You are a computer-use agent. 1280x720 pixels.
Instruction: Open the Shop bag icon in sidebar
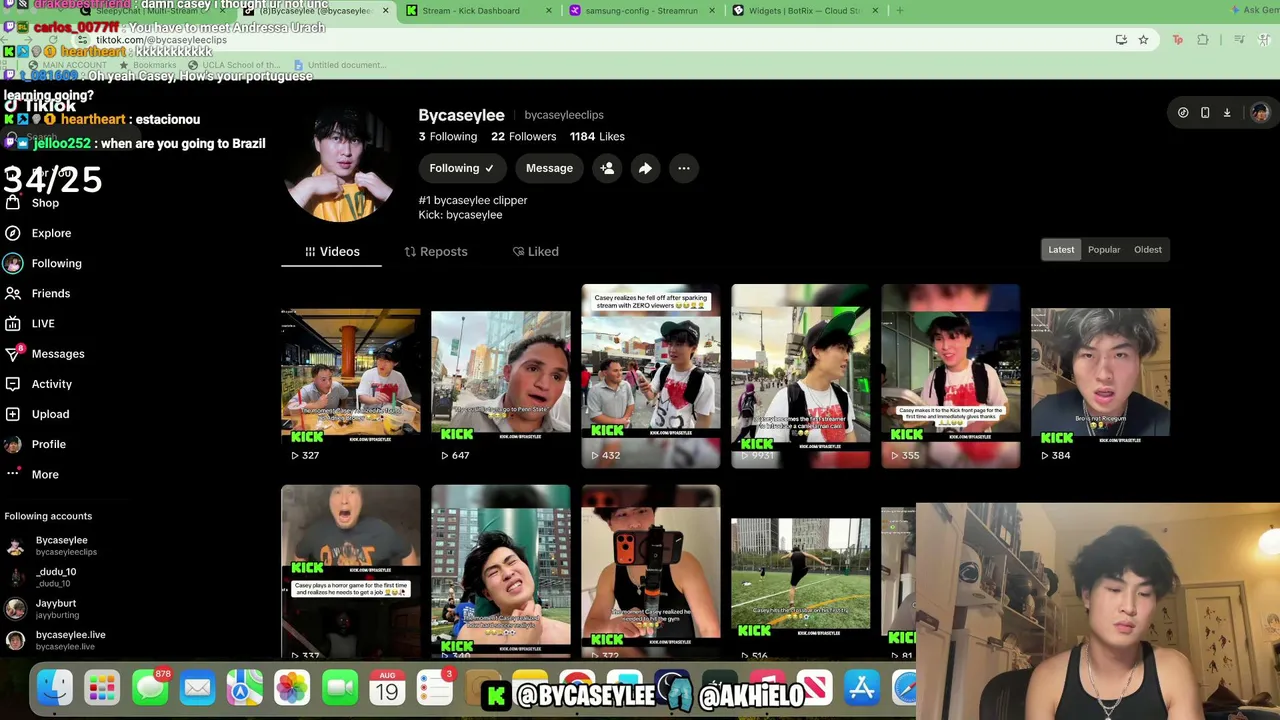click(13, 203)
